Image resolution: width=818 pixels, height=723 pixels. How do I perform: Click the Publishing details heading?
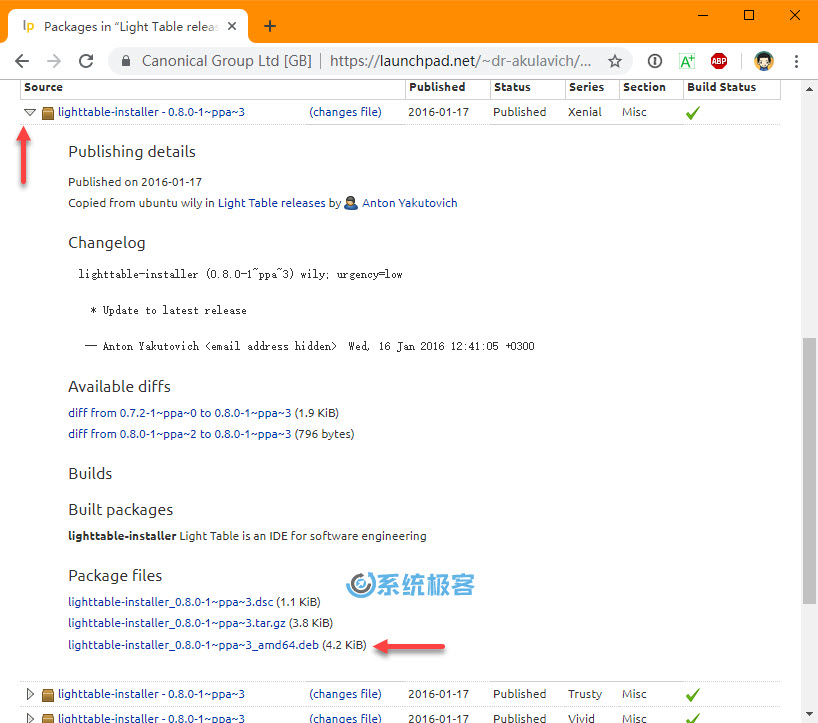132,152
